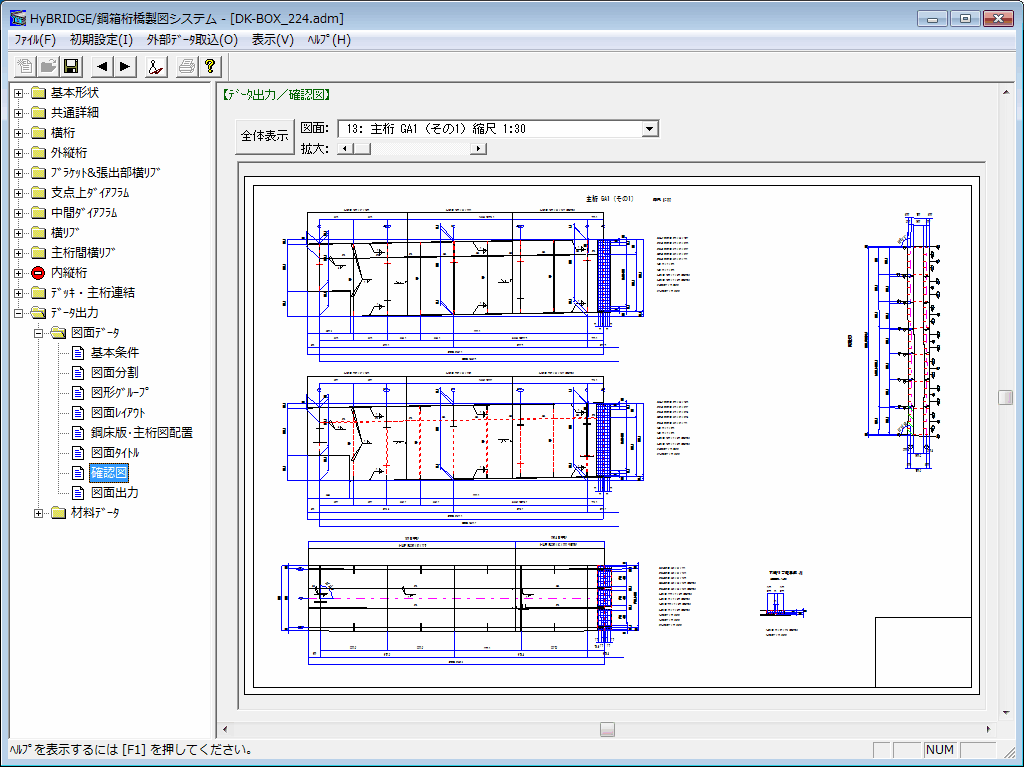1024x767 pixels.
Task: Click the 全体表示 button
Action: 264,137
